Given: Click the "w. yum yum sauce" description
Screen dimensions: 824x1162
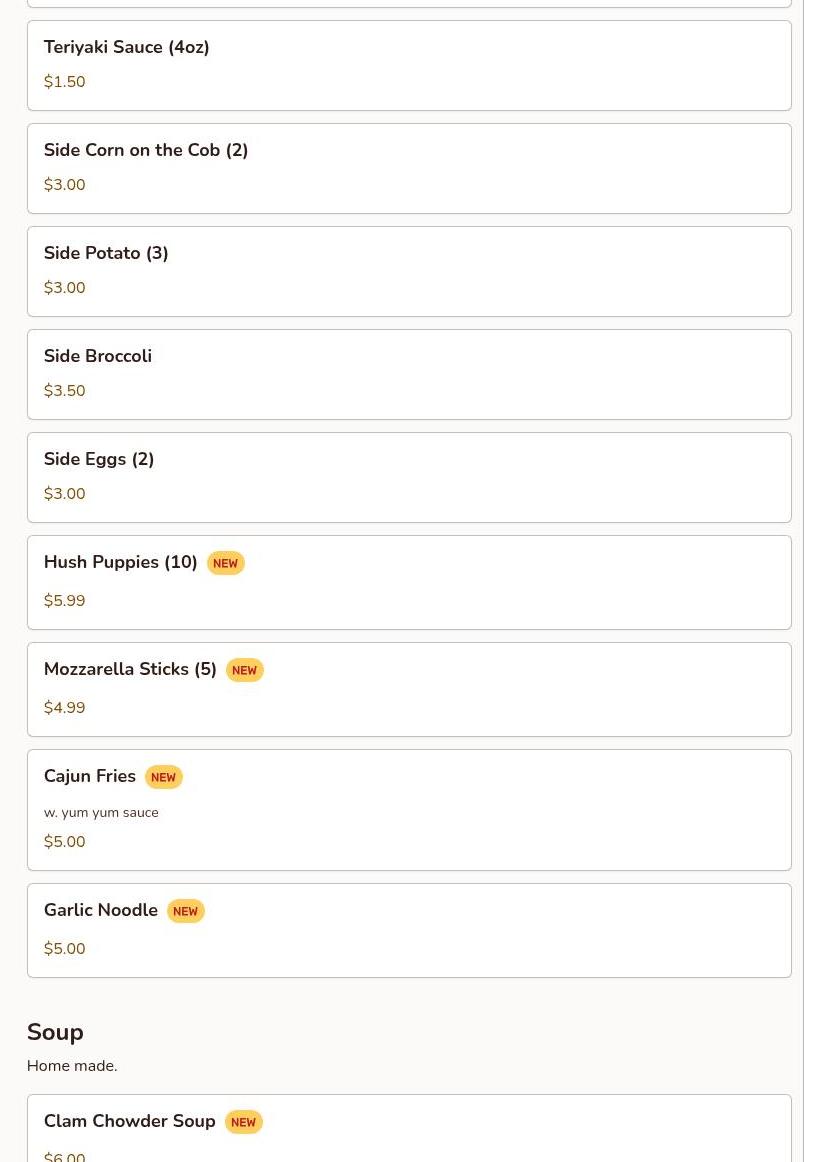Looking at the screenshot, I should pos(101,813).
